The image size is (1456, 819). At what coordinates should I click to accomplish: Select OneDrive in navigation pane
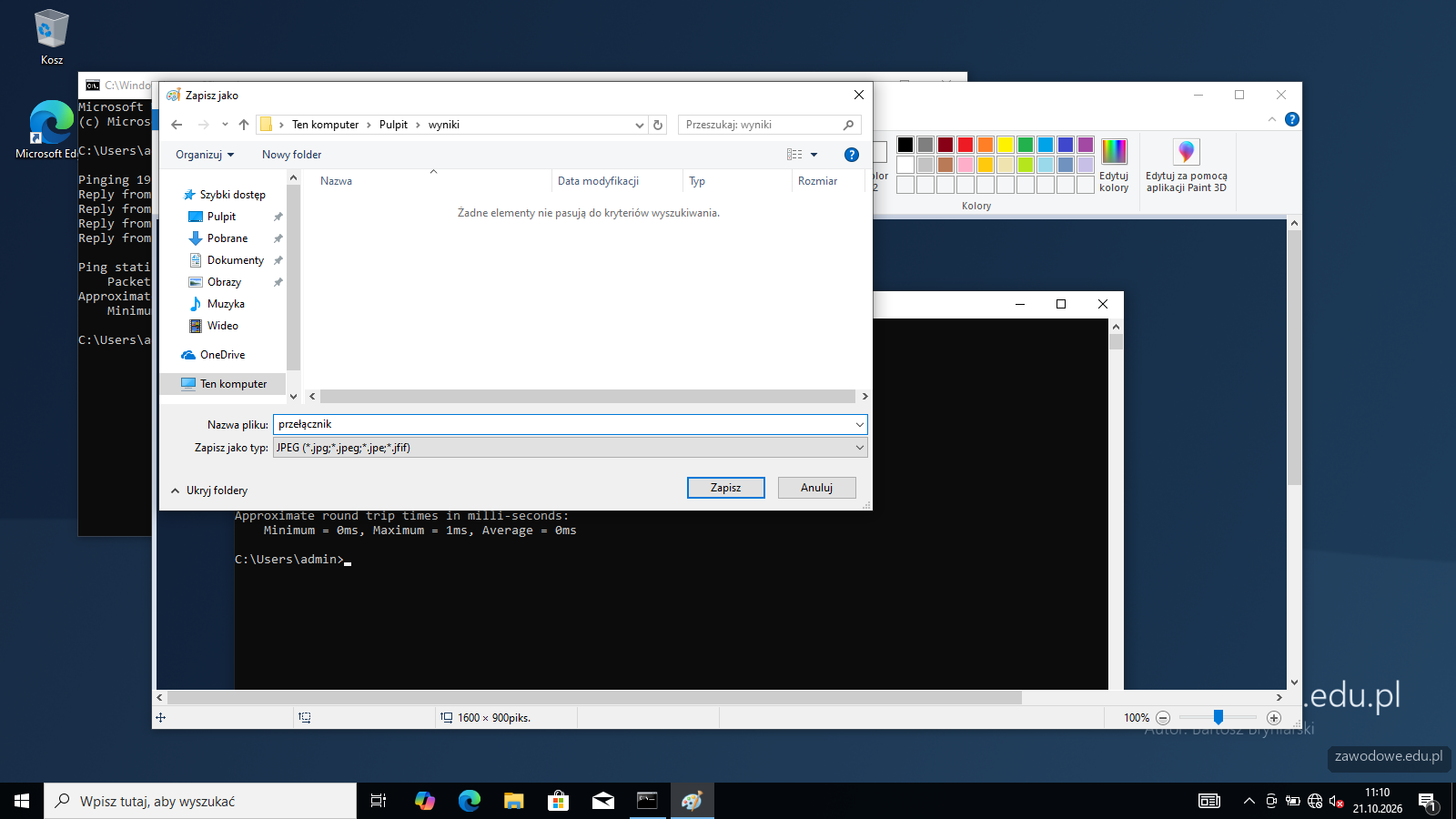(222, 355)
